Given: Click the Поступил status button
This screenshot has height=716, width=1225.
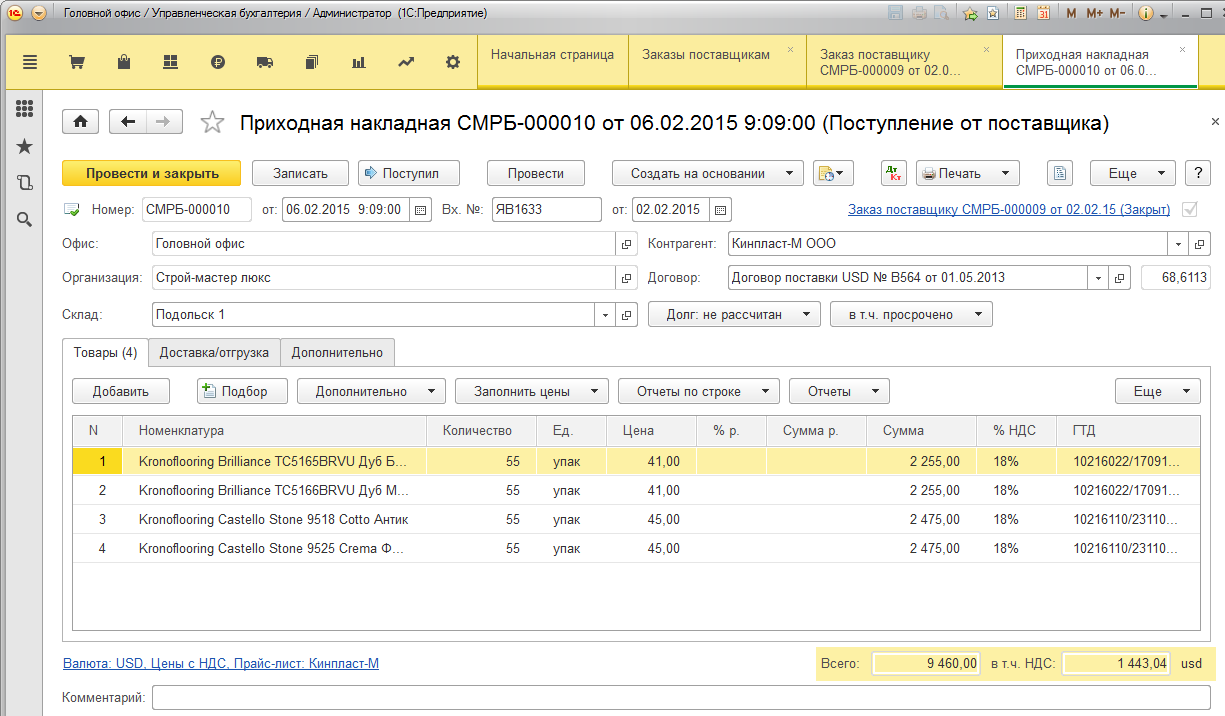Looking at the screenshot, I should point(409,173).
